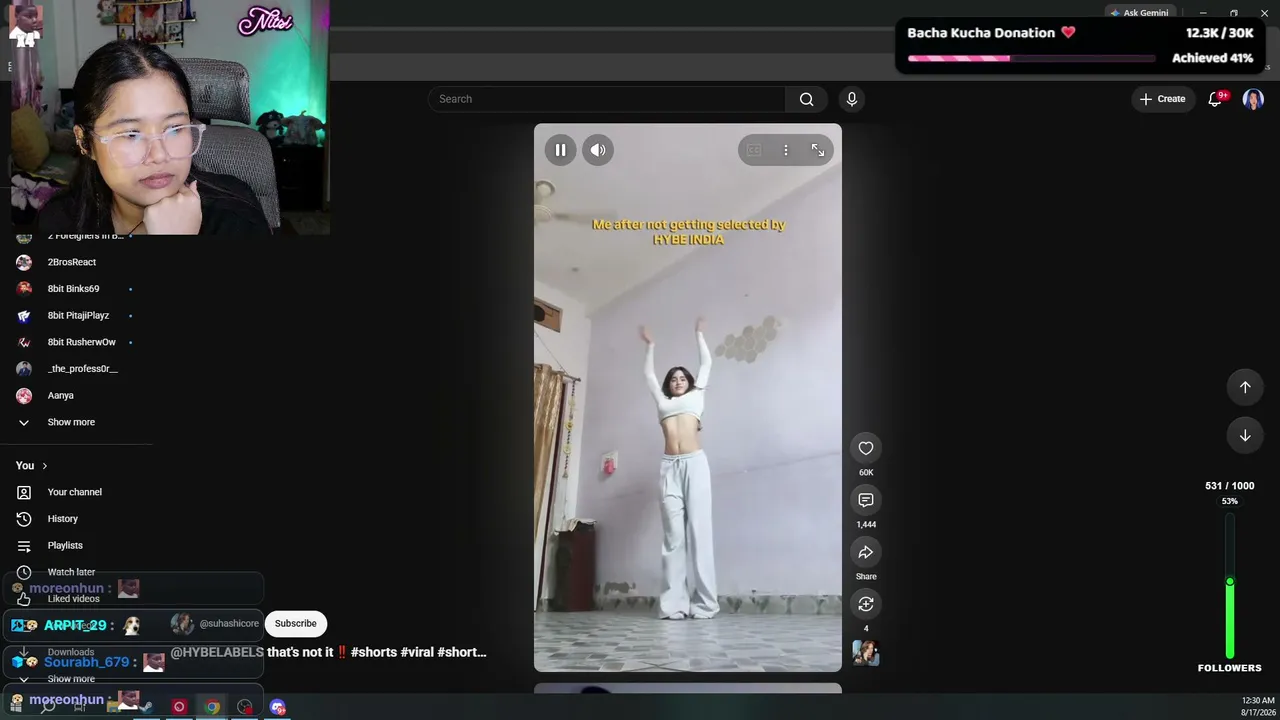Expand subscriptions with Show more
This screenshot has width=1280, height=720.
(71, 422)
